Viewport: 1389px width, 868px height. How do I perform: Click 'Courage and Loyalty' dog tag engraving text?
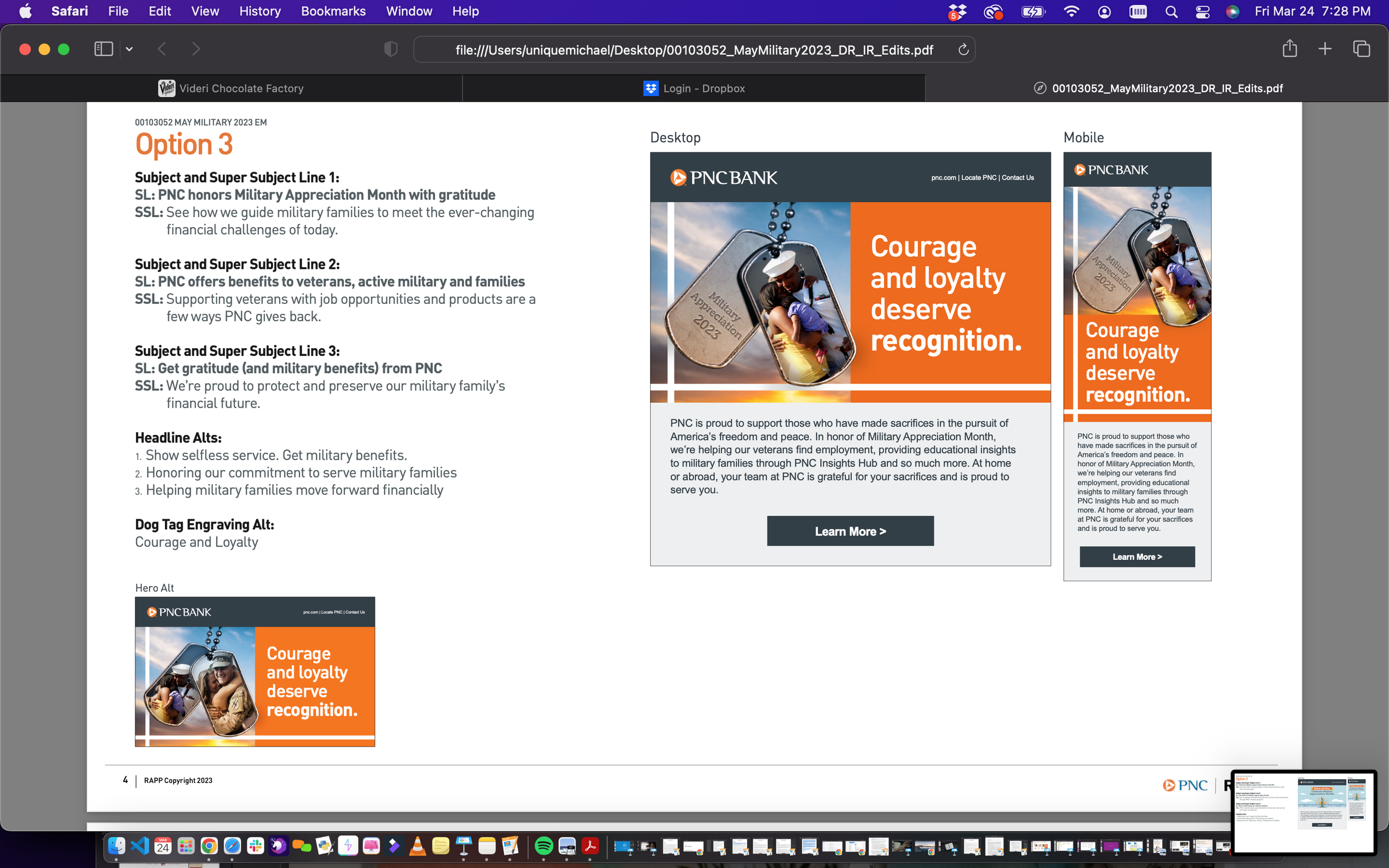click(196, 542)
